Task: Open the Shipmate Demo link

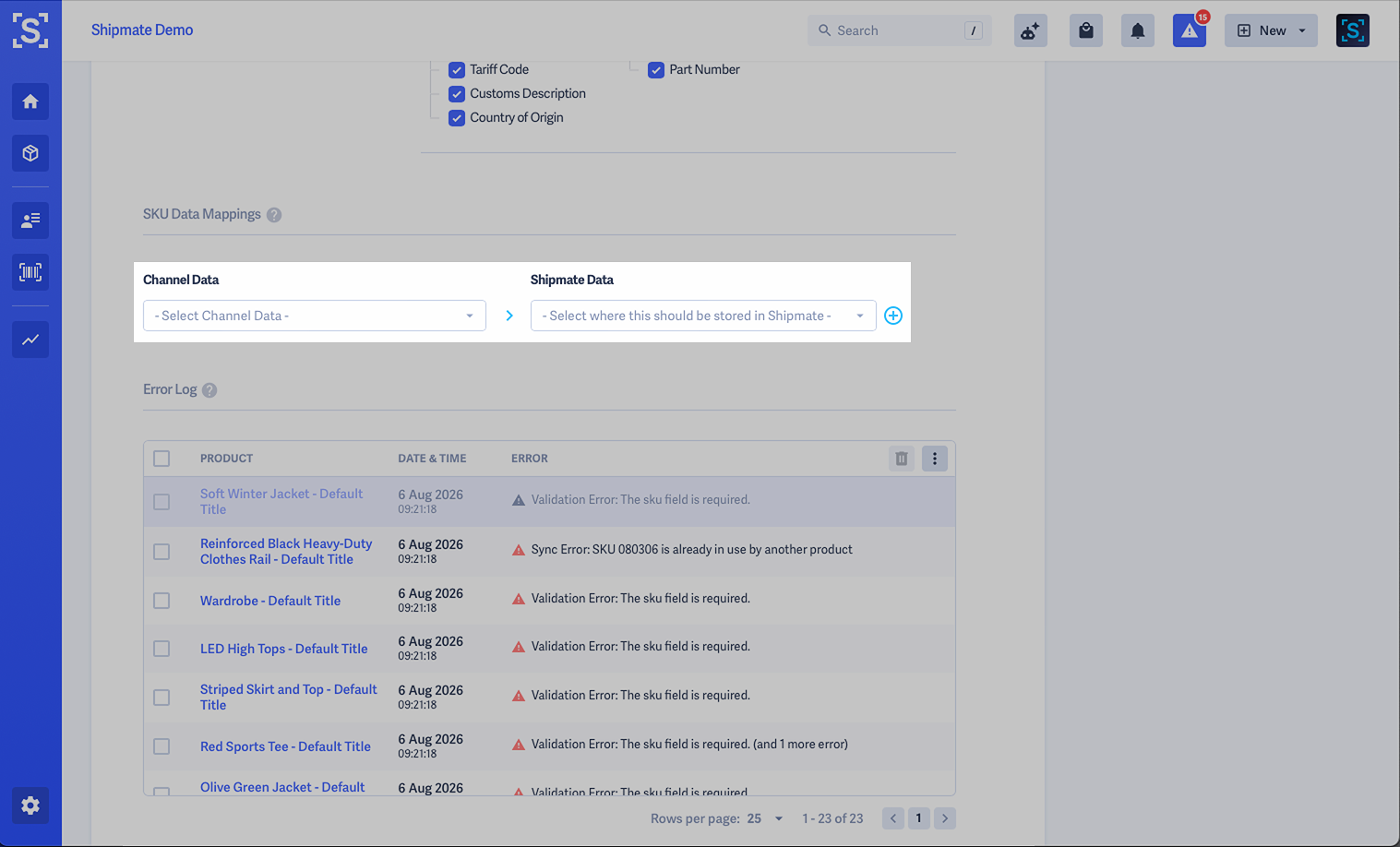Action: click(x=142, y=30)
